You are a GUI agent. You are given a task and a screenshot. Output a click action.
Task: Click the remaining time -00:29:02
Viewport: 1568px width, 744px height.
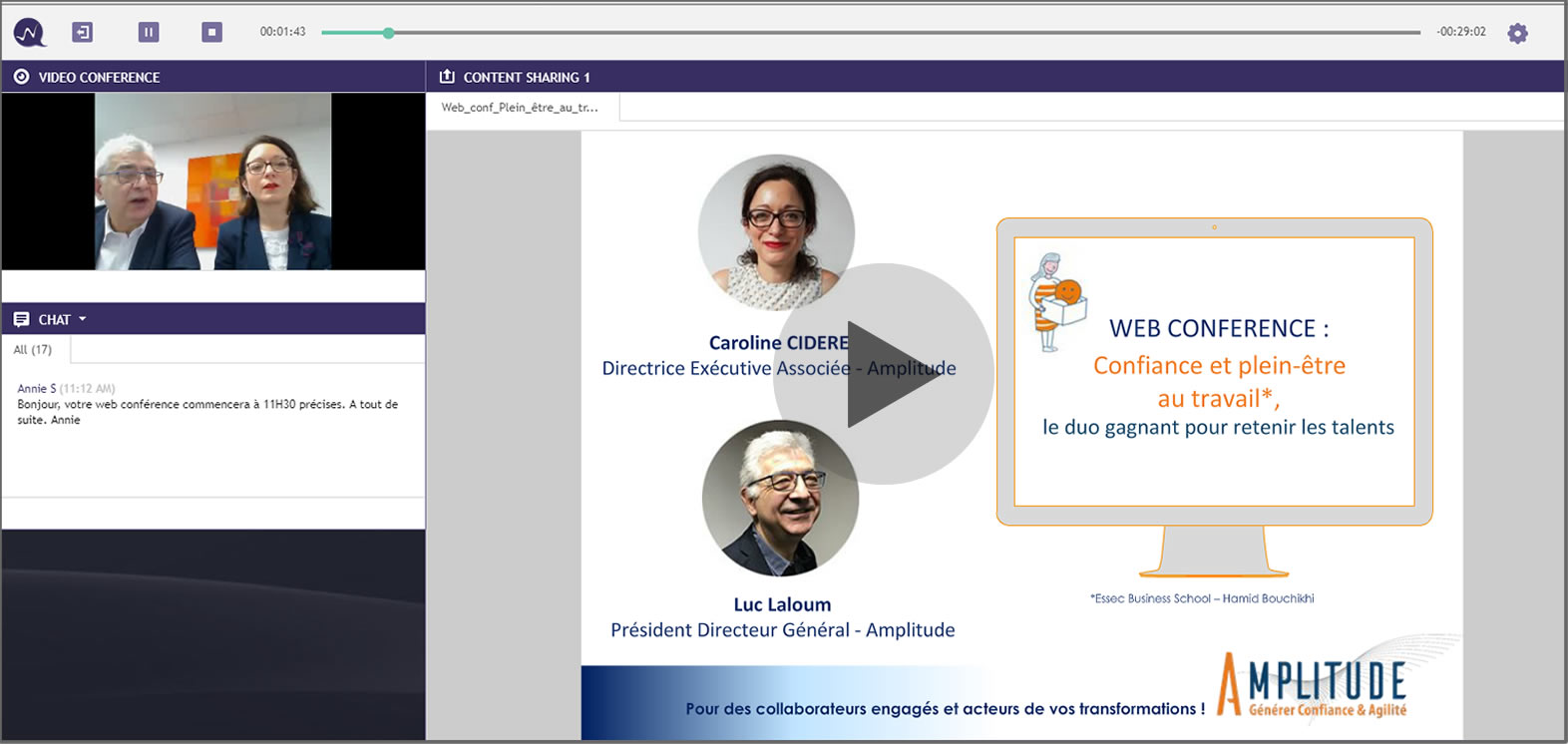(x=1461, y=32)
